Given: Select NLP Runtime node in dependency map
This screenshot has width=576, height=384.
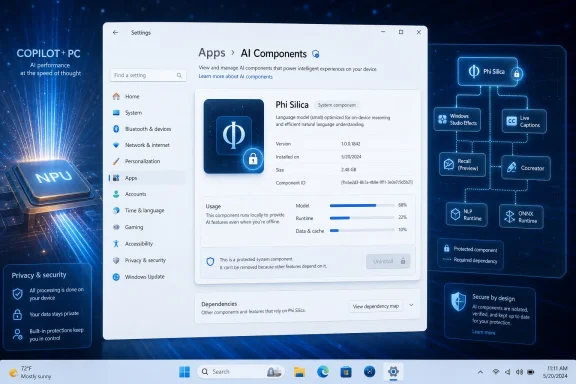Looking at the screenshot, I should (x=467, y=214).
